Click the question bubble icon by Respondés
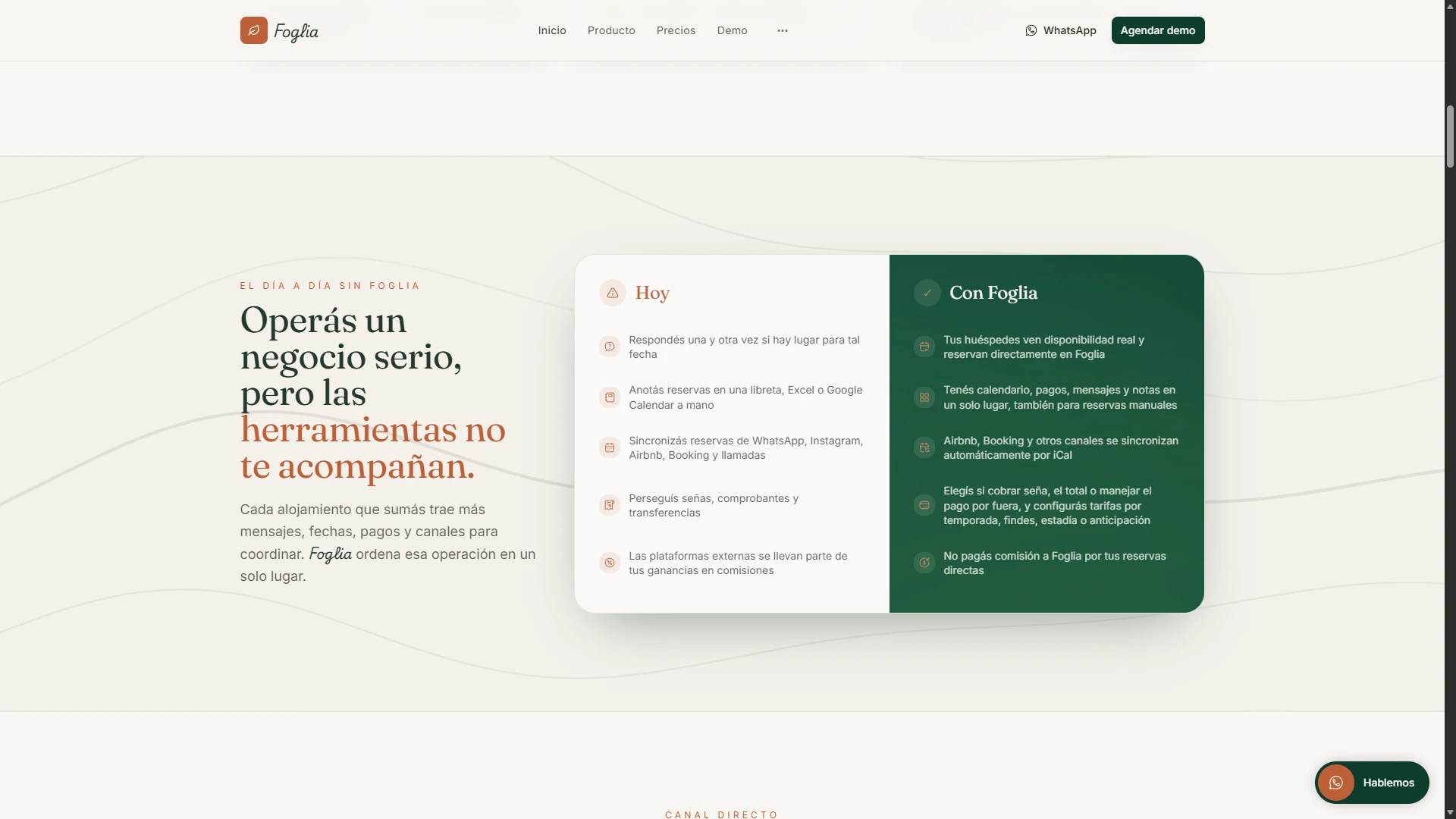Screen dimensions: 1456x819 (x=610, y=347)
